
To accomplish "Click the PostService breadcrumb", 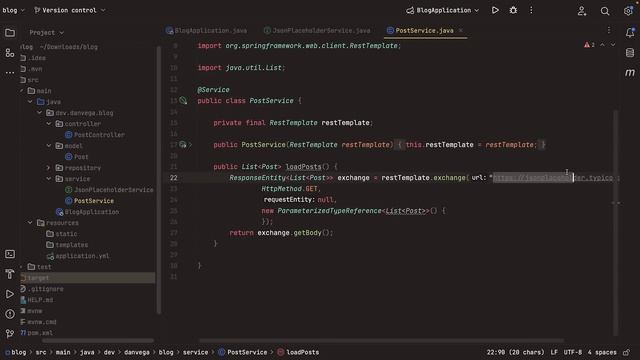I will coord(242,352).
